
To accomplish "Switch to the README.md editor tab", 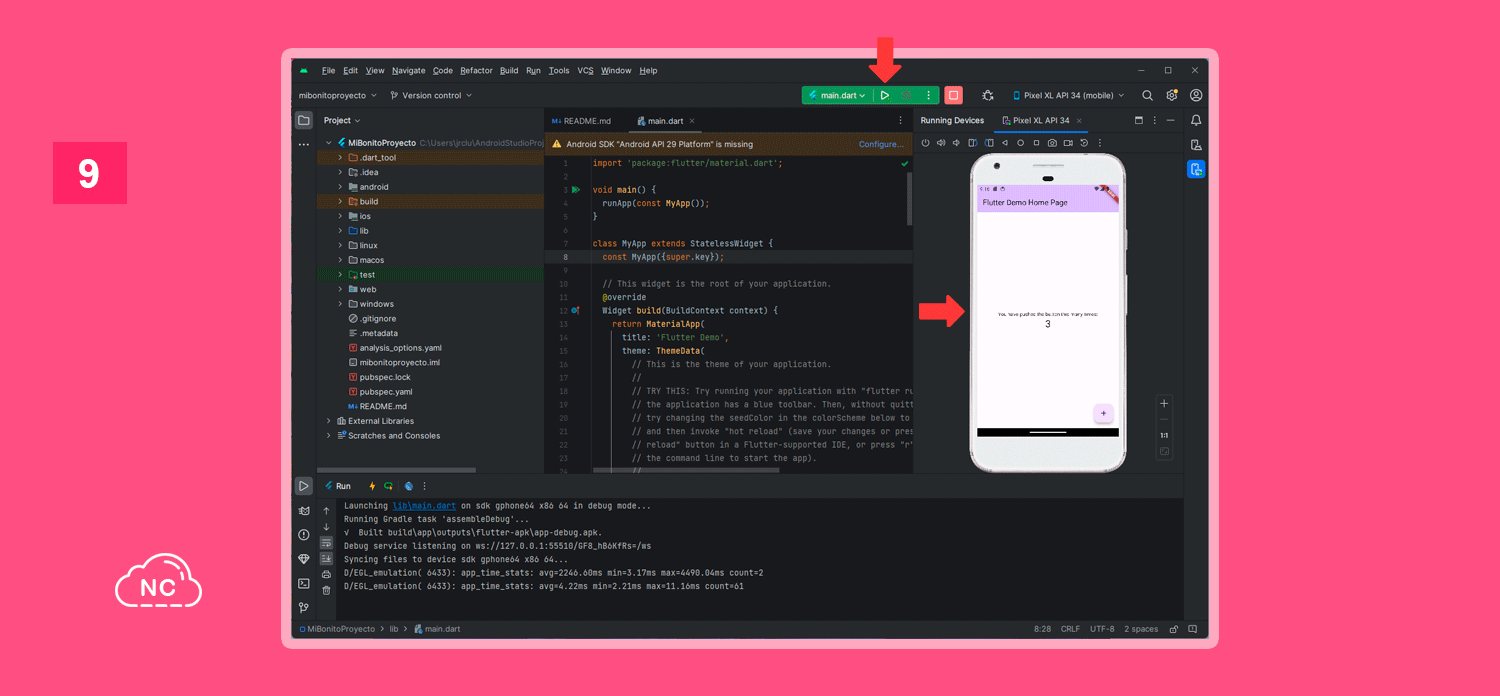I will point(581,121).
